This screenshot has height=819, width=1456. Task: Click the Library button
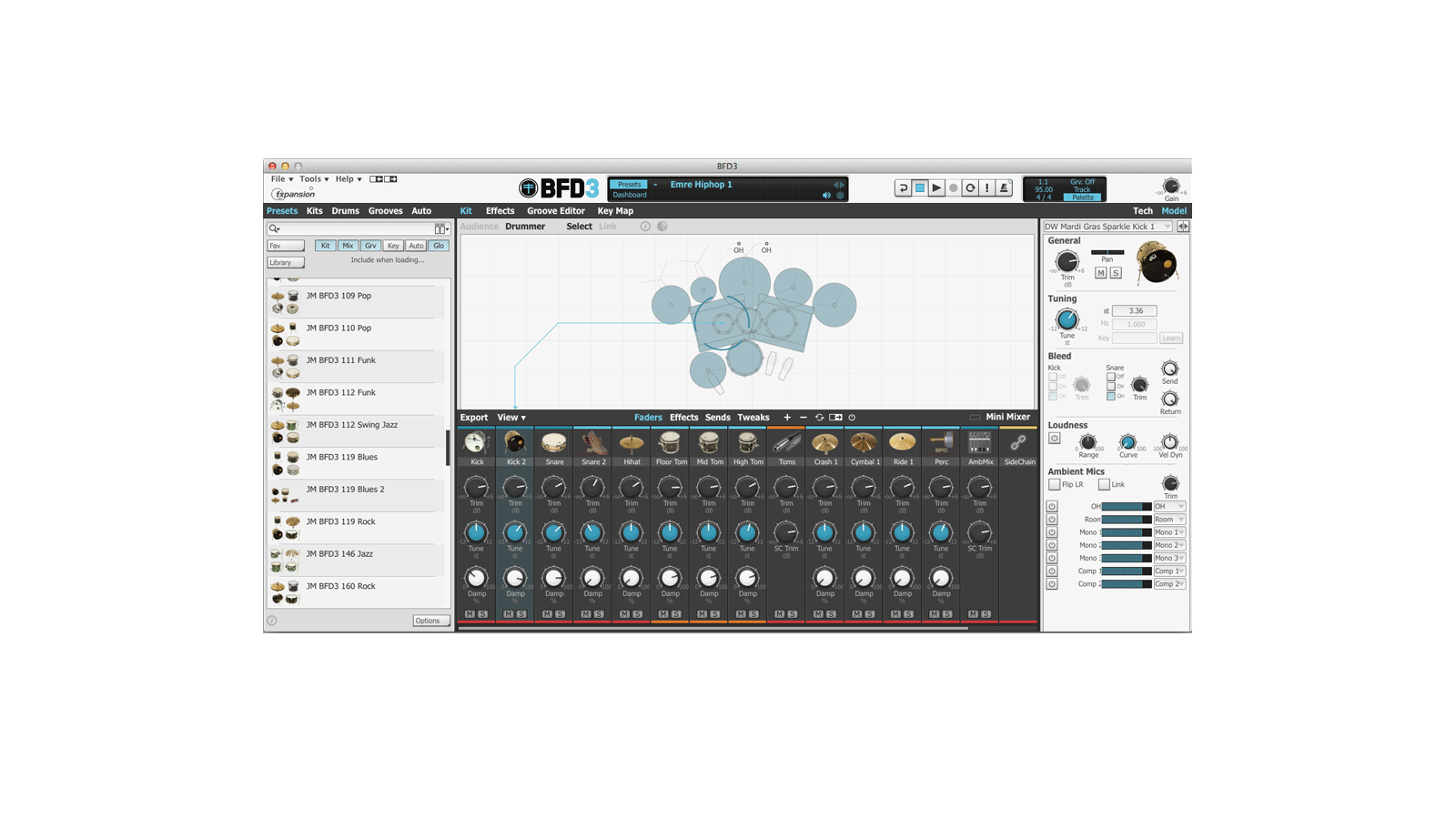click(x=286, y=262)
